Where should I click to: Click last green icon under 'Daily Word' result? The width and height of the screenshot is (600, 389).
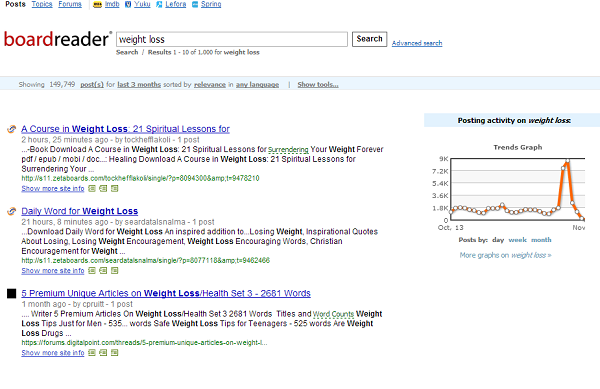point(115,271)
